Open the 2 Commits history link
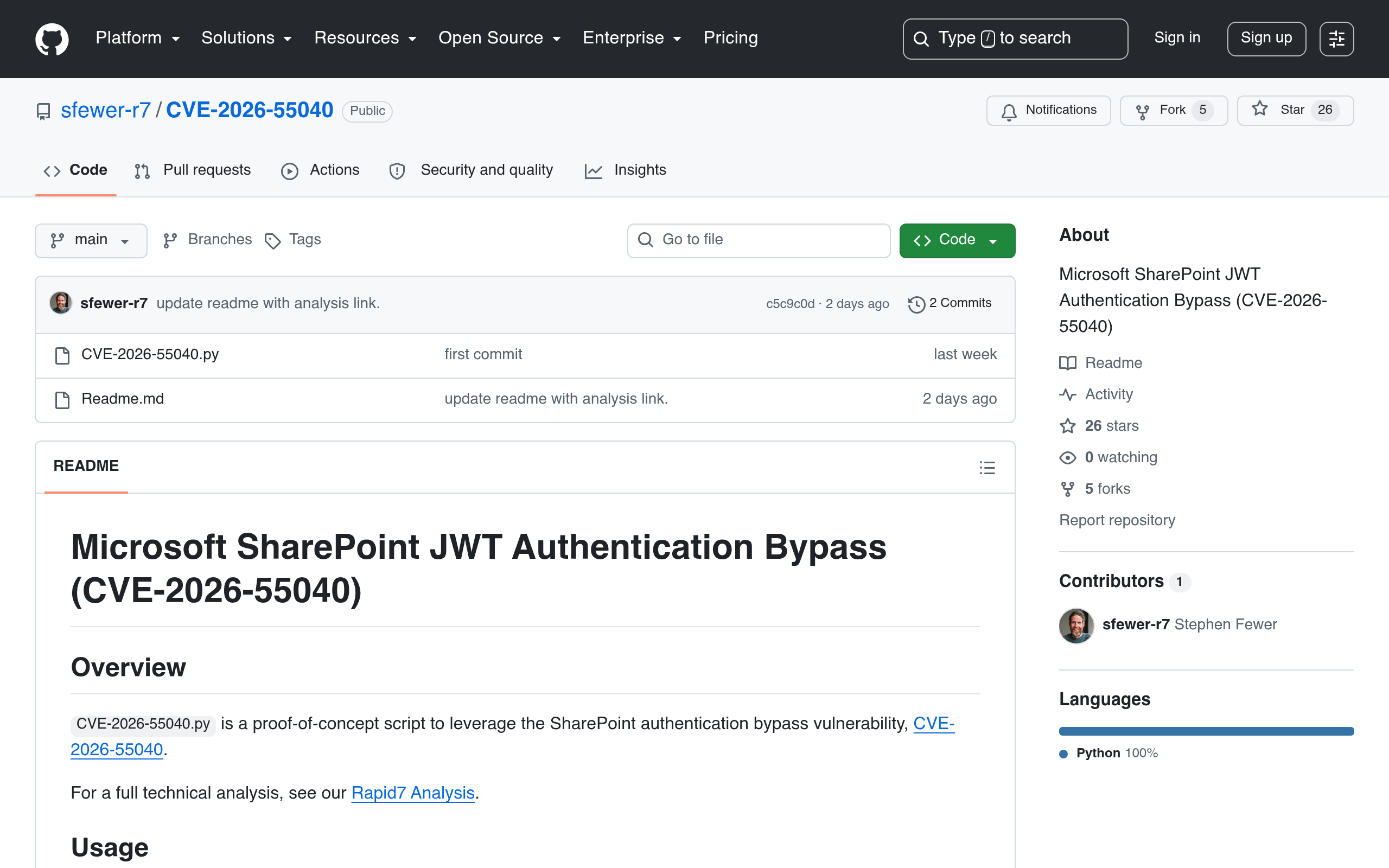This screenshot has width=1389, height=868. 950,303
